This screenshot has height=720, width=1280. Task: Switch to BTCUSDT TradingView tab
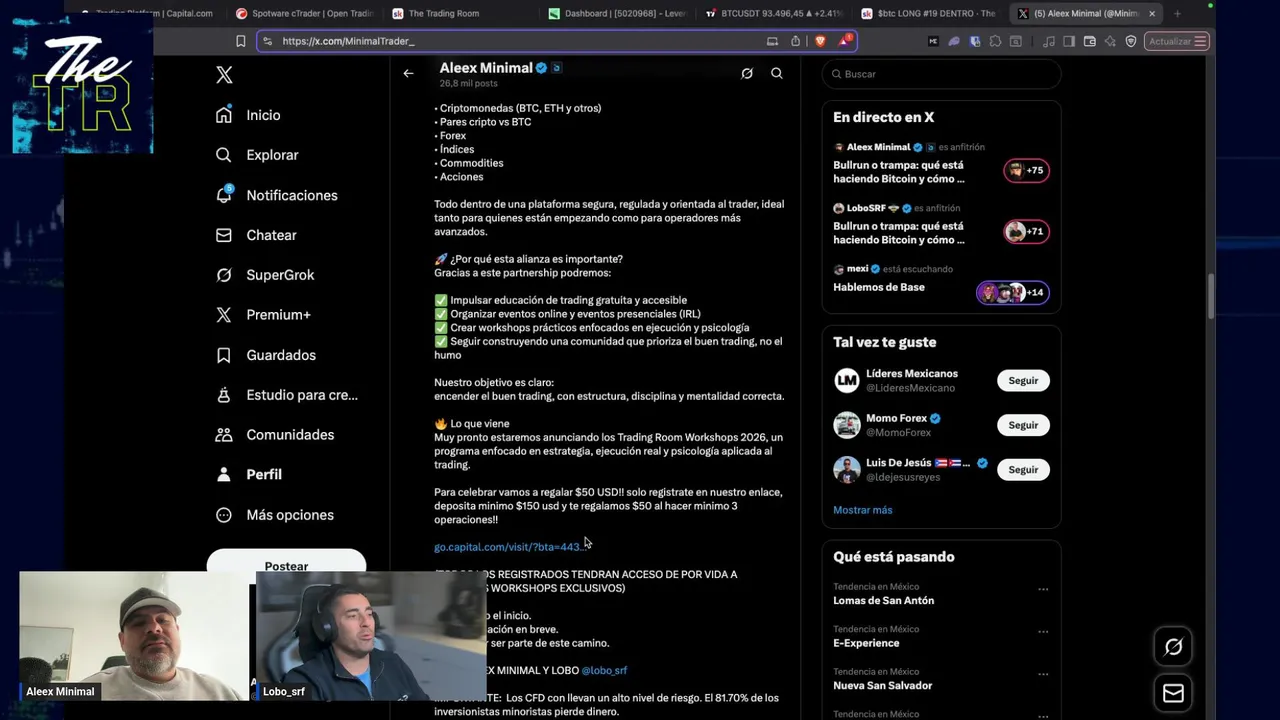[775, 13]
